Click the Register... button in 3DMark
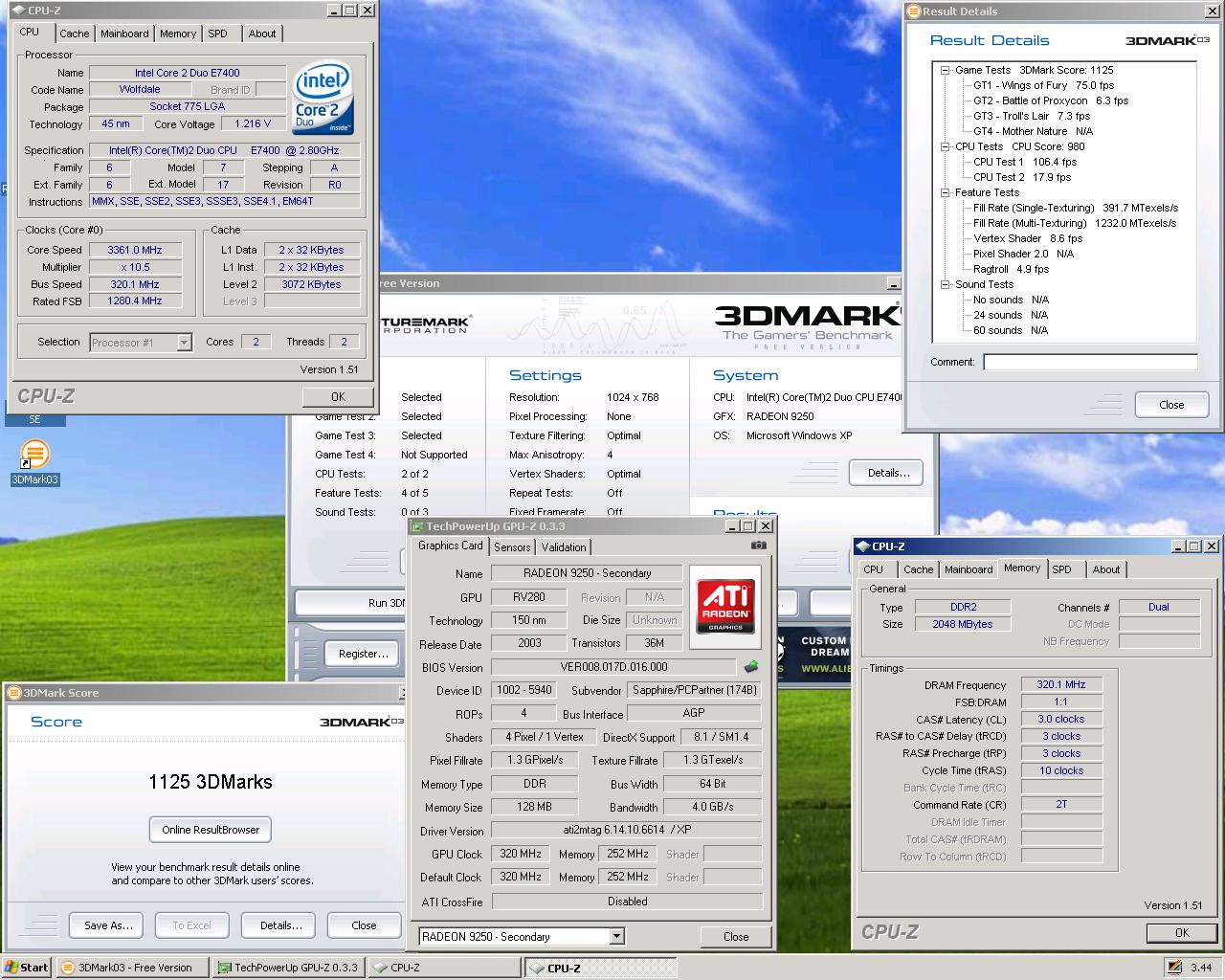Viewport: 1225px width, 980px height. [x=364, y=654]
